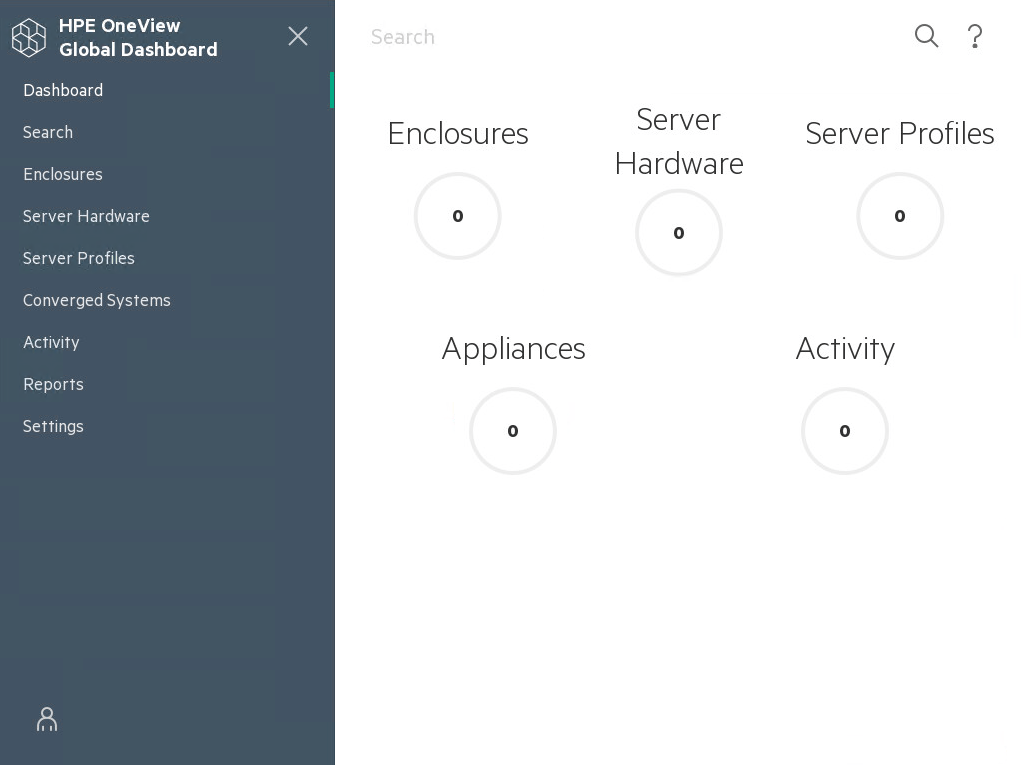
Task: Go to Reports in the sidebar
Action: pos(53,384)
